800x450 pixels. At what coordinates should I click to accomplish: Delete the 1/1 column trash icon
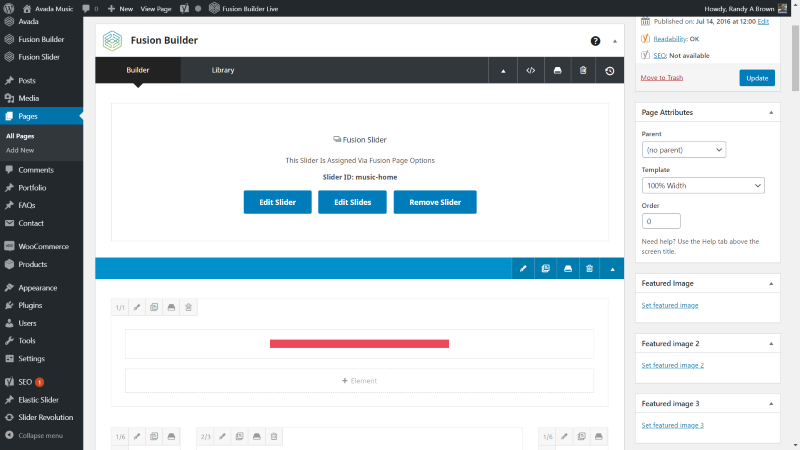coord(188,307)
